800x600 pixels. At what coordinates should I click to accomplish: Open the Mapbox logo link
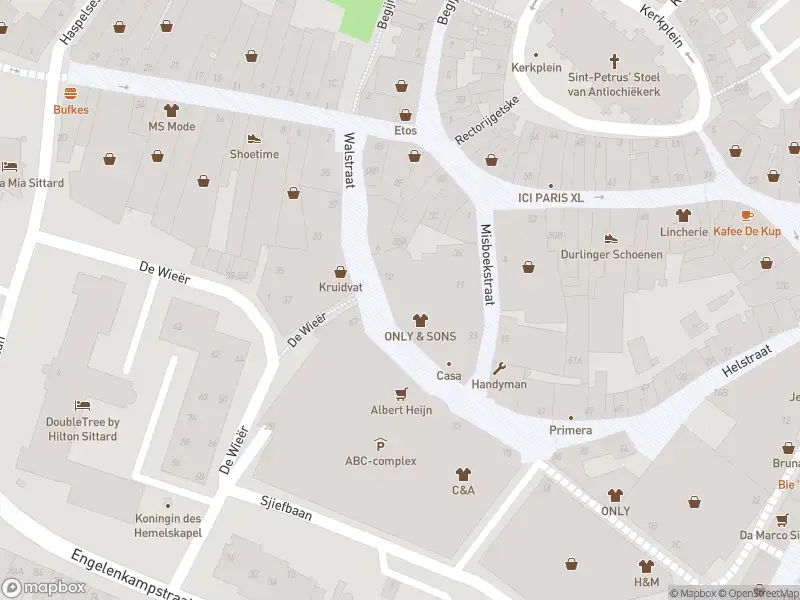point(44,587)
